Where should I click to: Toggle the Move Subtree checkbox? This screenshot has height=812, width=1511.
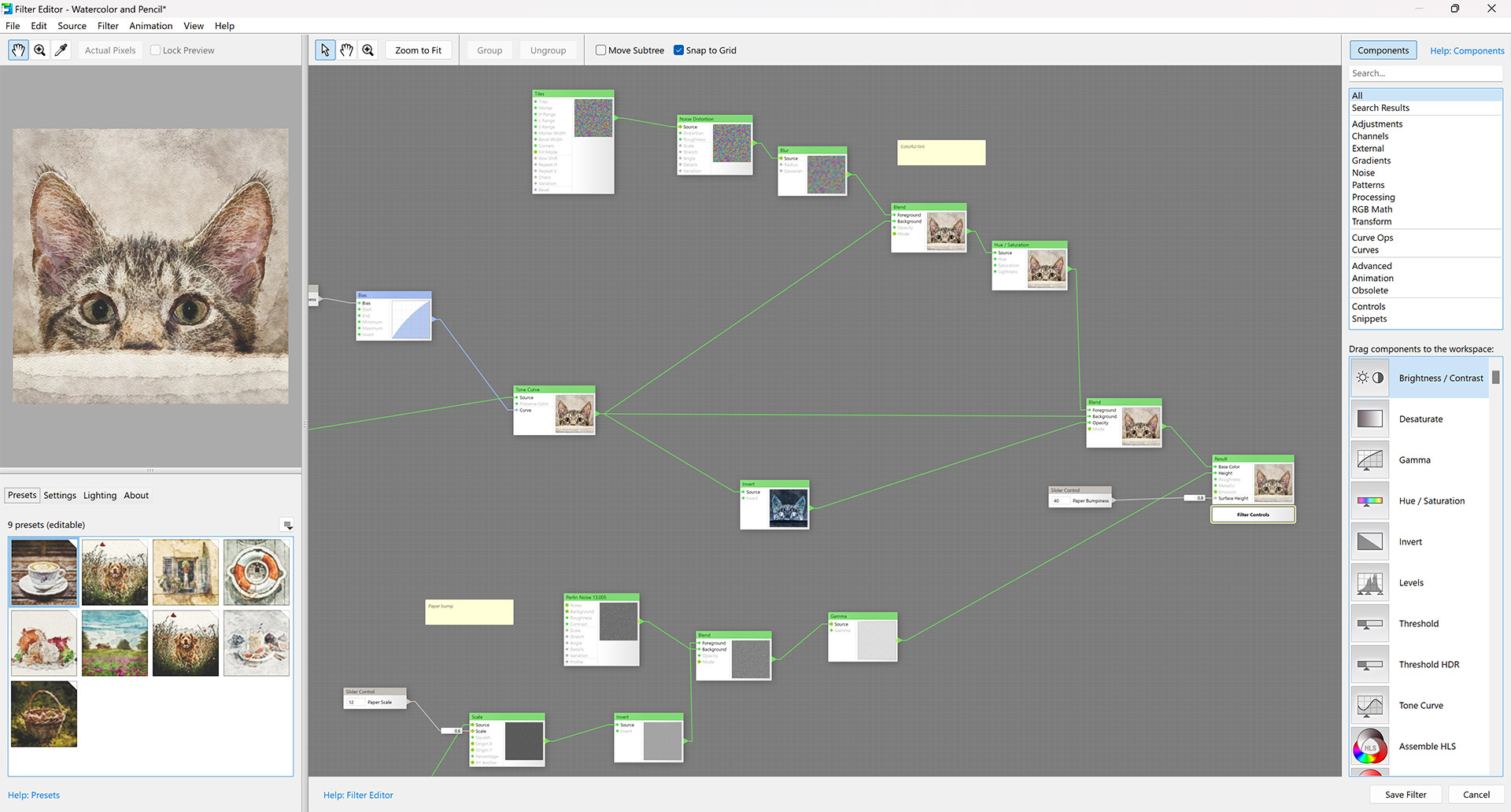point(601,50)
